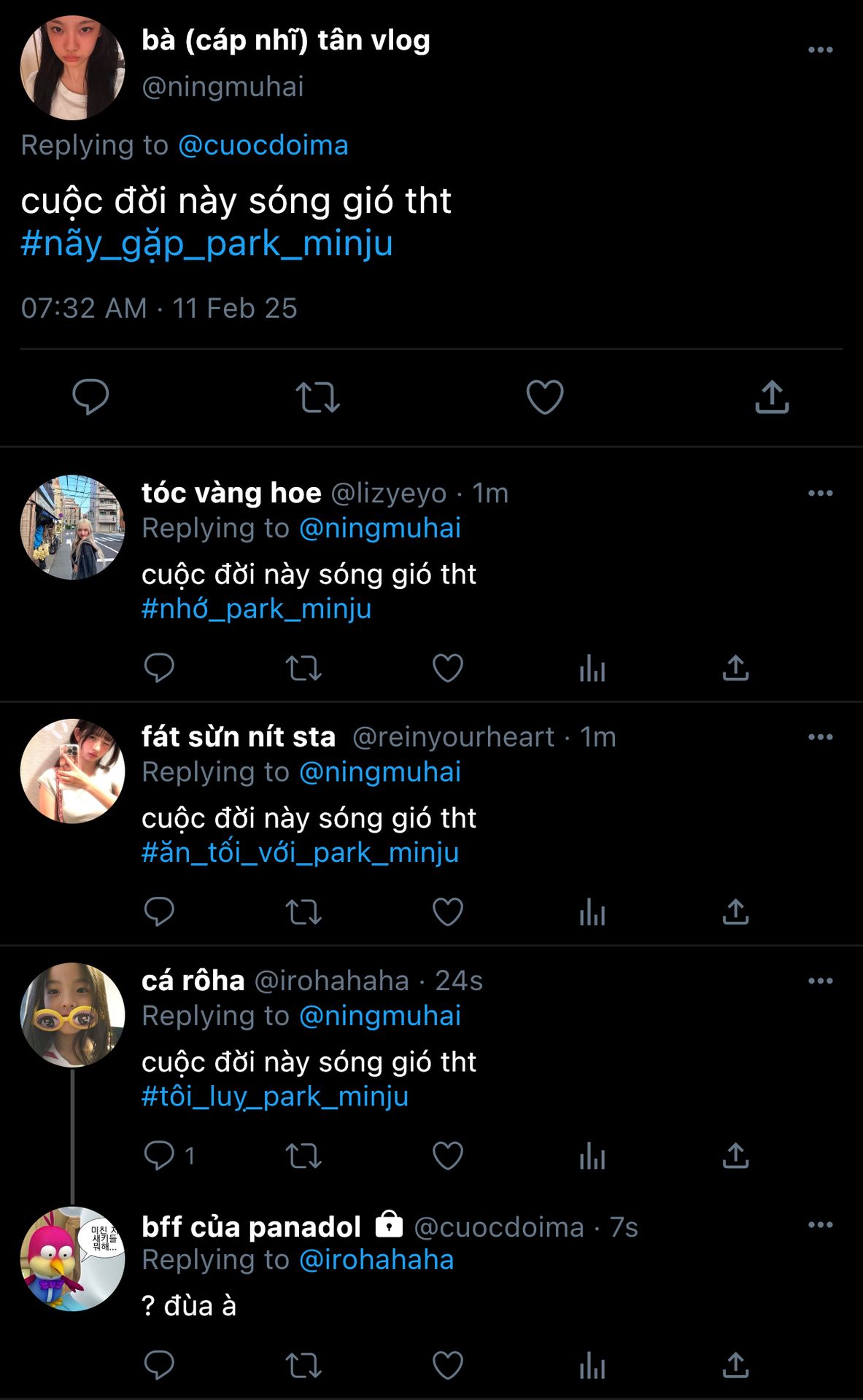Open more options on cá rôha tweet

(820, 981)
